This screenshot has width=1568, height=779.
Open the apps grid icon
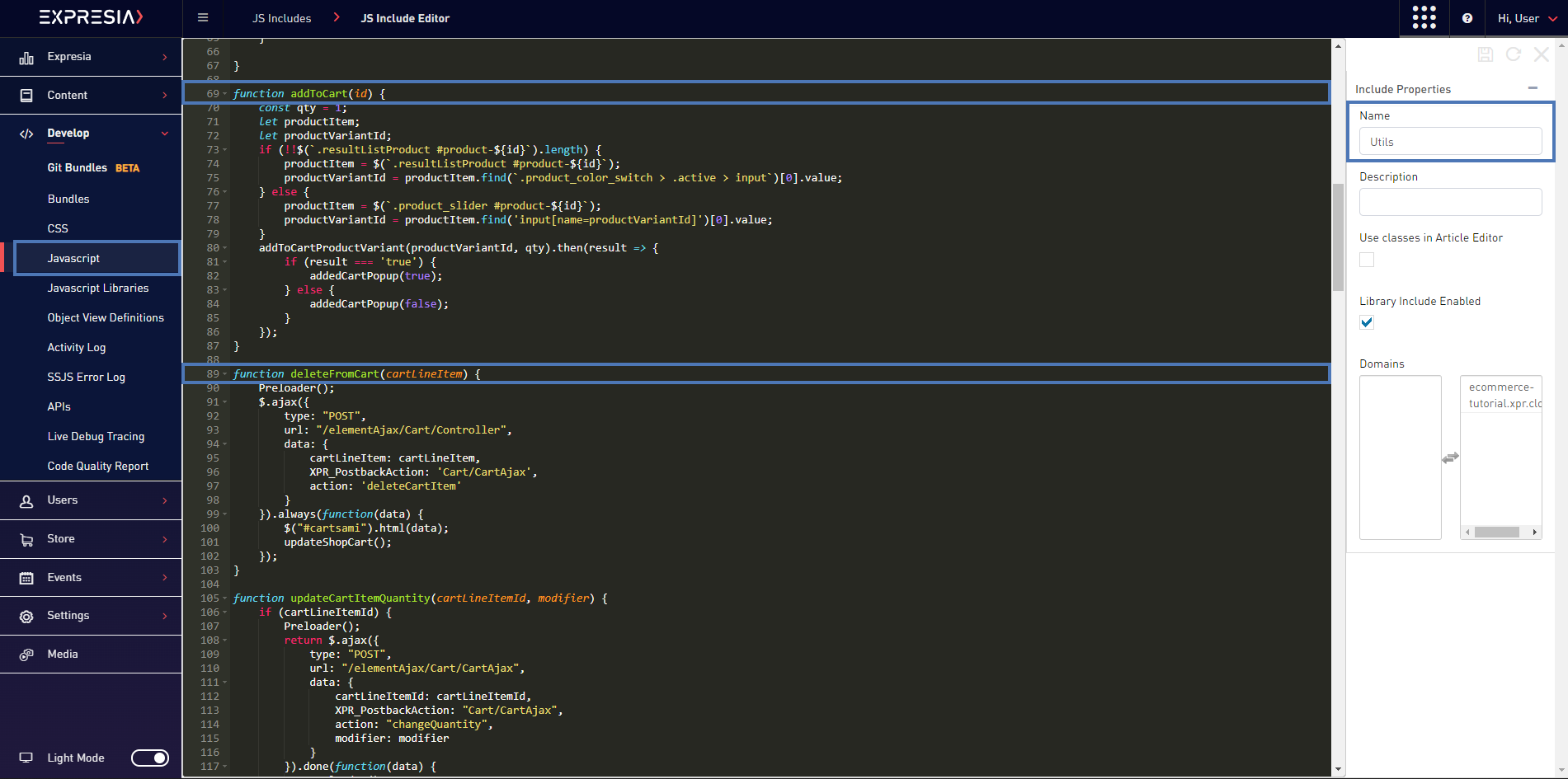[x=1424, y=18]
